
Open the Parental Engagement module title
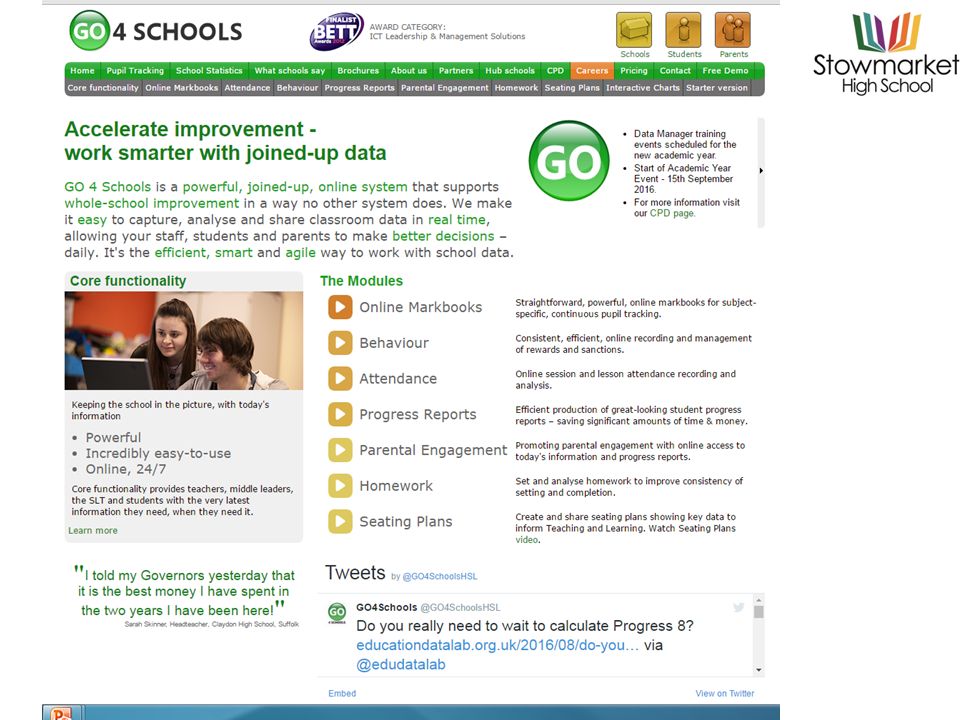(433, 450)
